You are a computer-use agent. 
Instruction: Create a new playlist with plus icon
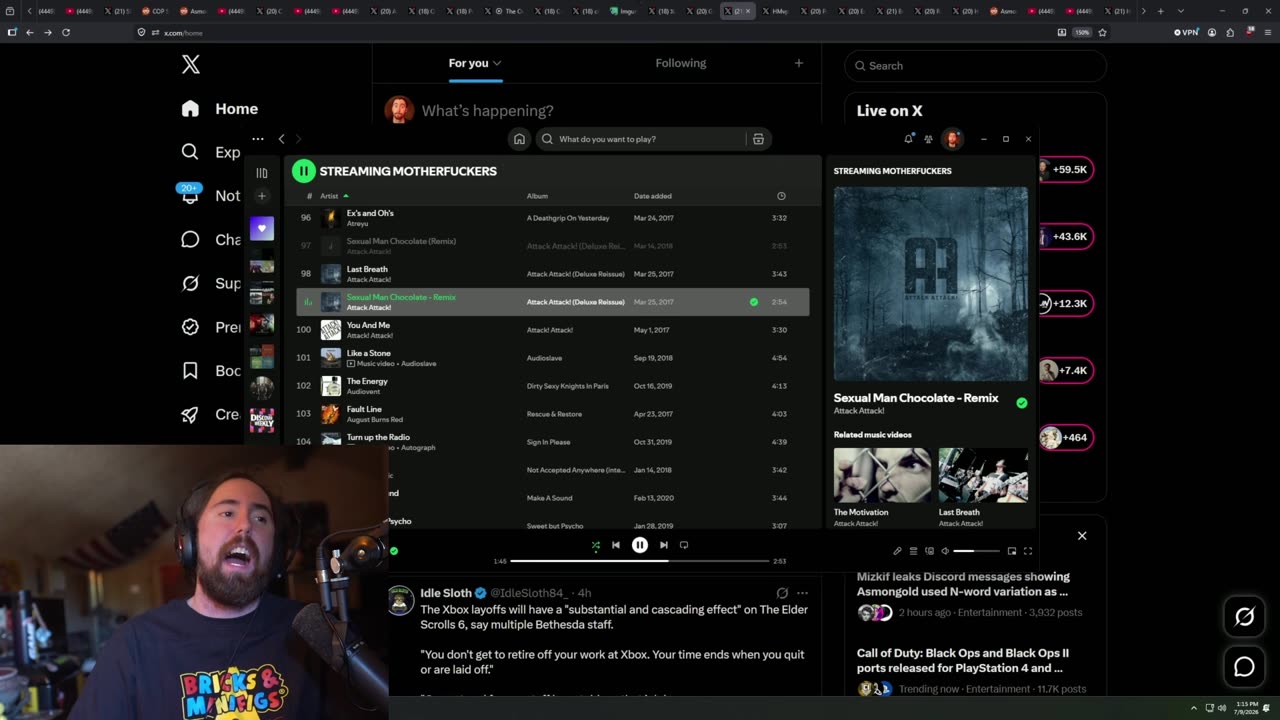pyautogui.click(x=262, y=196)
